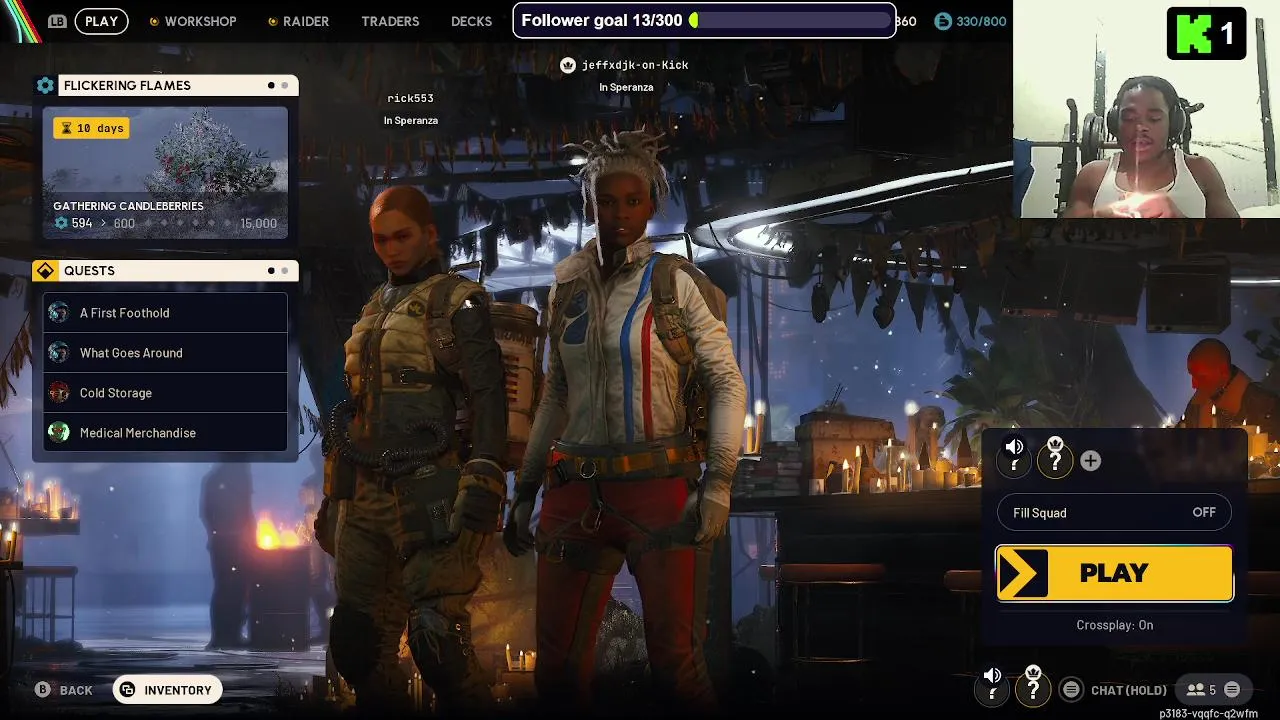The height and width of the screenshot is (720, 1280).
Task: Open the PLAY tab in top navigation
Action: [x=101, y=21]
